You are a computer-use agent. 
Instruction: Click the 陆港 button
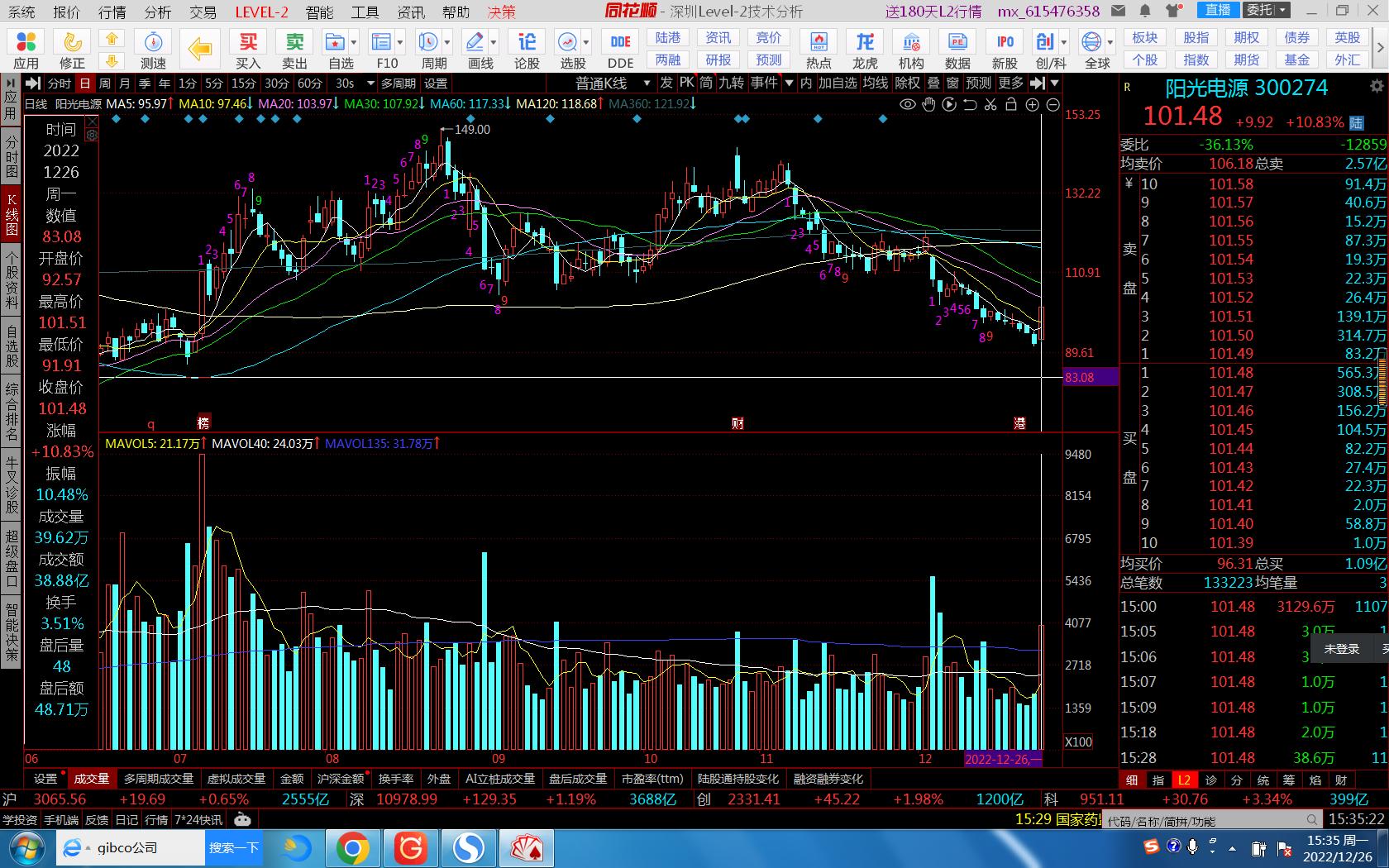click(x=668, y=38)
